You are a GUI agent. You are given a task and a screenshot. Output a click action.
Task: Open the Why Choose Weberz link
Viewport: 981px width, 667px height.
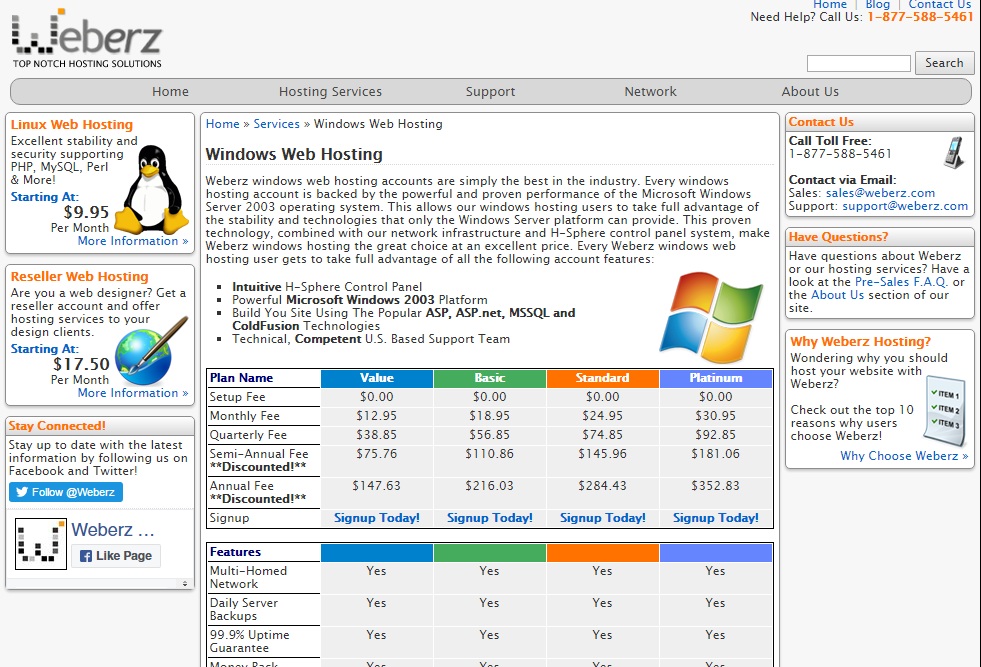click(903, 456)
